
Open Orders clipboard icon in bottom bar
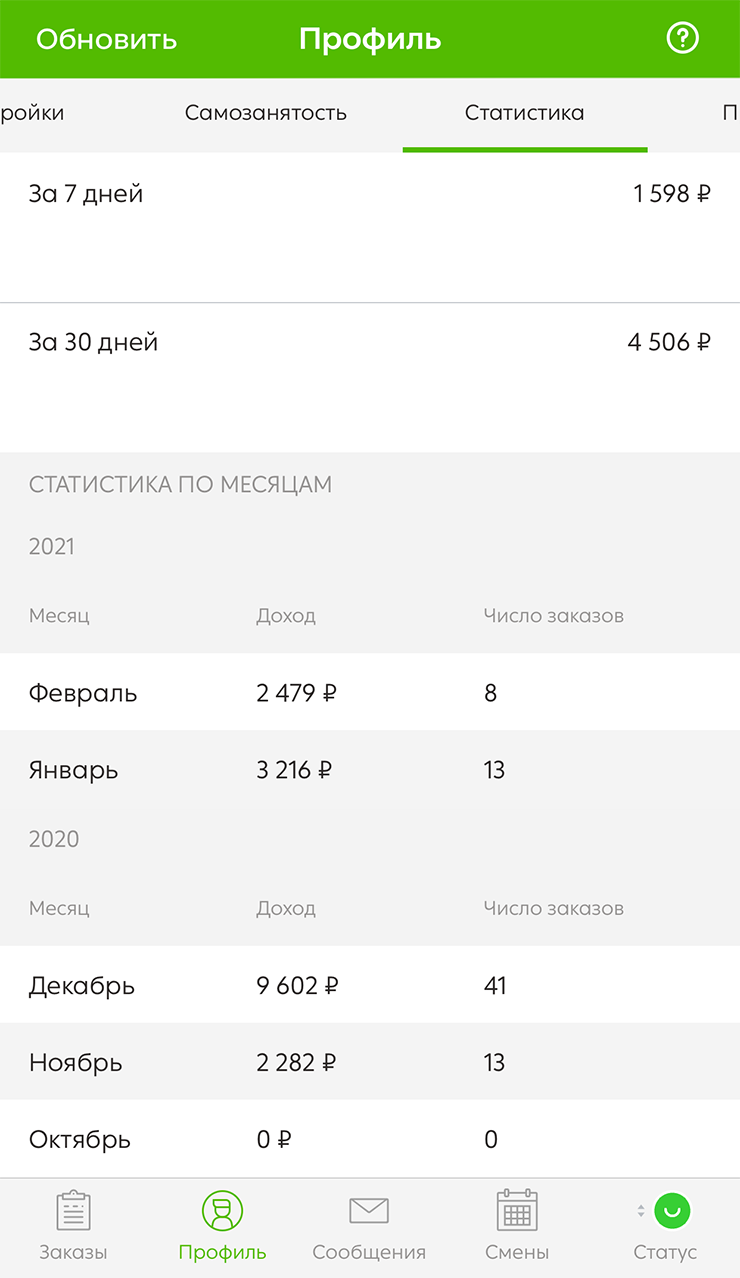tap(73, 1211)
